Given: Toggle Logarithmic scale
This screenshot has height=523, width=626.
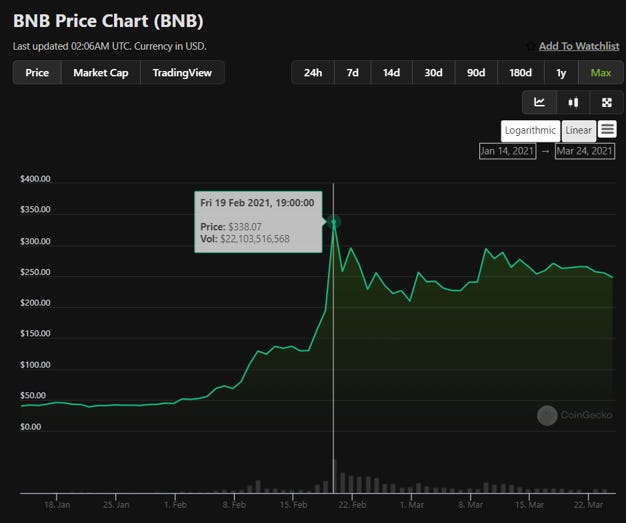Looking at the screenshot, I should pyautogui.click(x=530, y=131).
